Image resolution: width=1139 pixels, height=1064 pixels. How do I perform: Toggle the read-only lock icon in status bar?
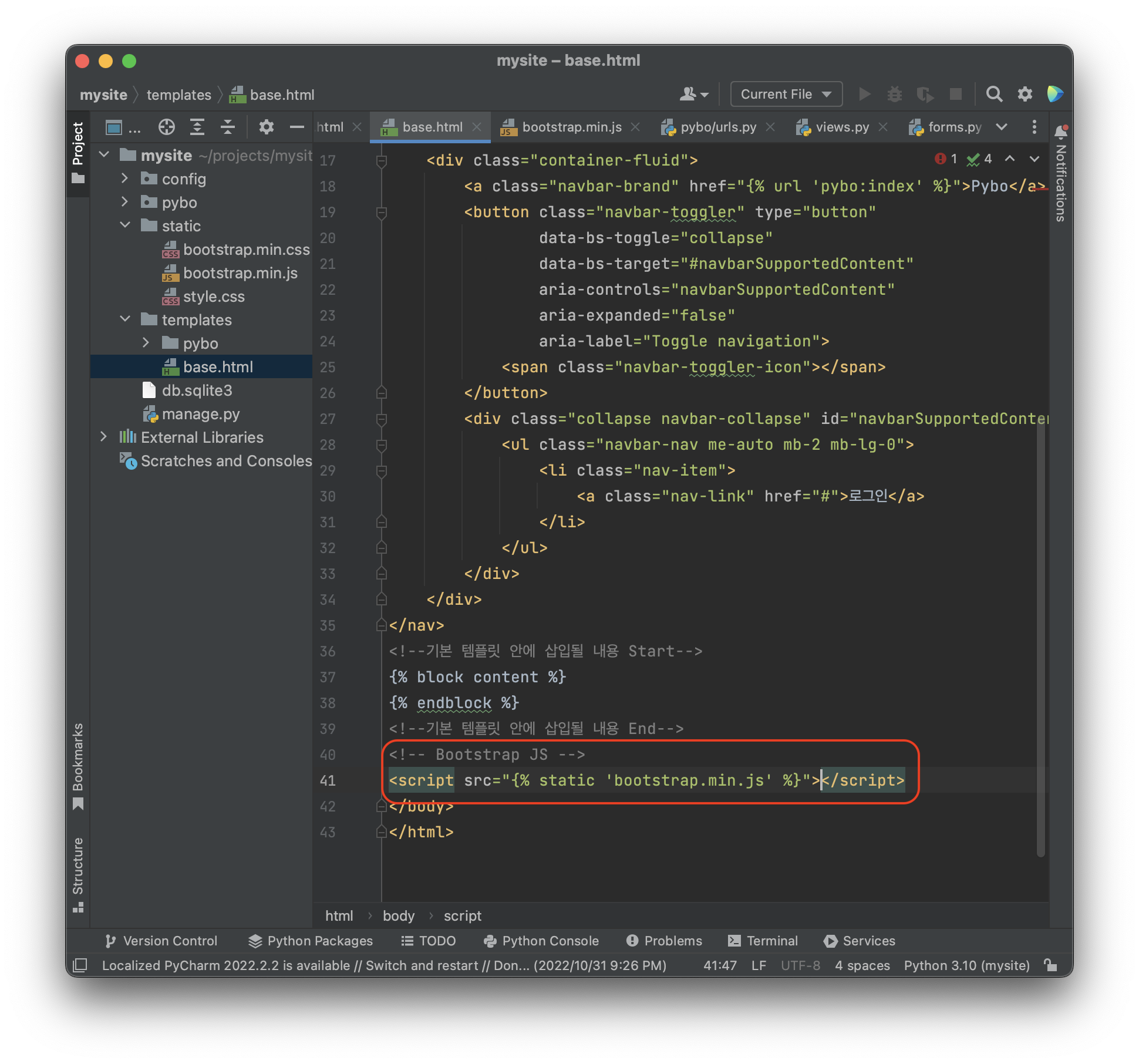1050,965
